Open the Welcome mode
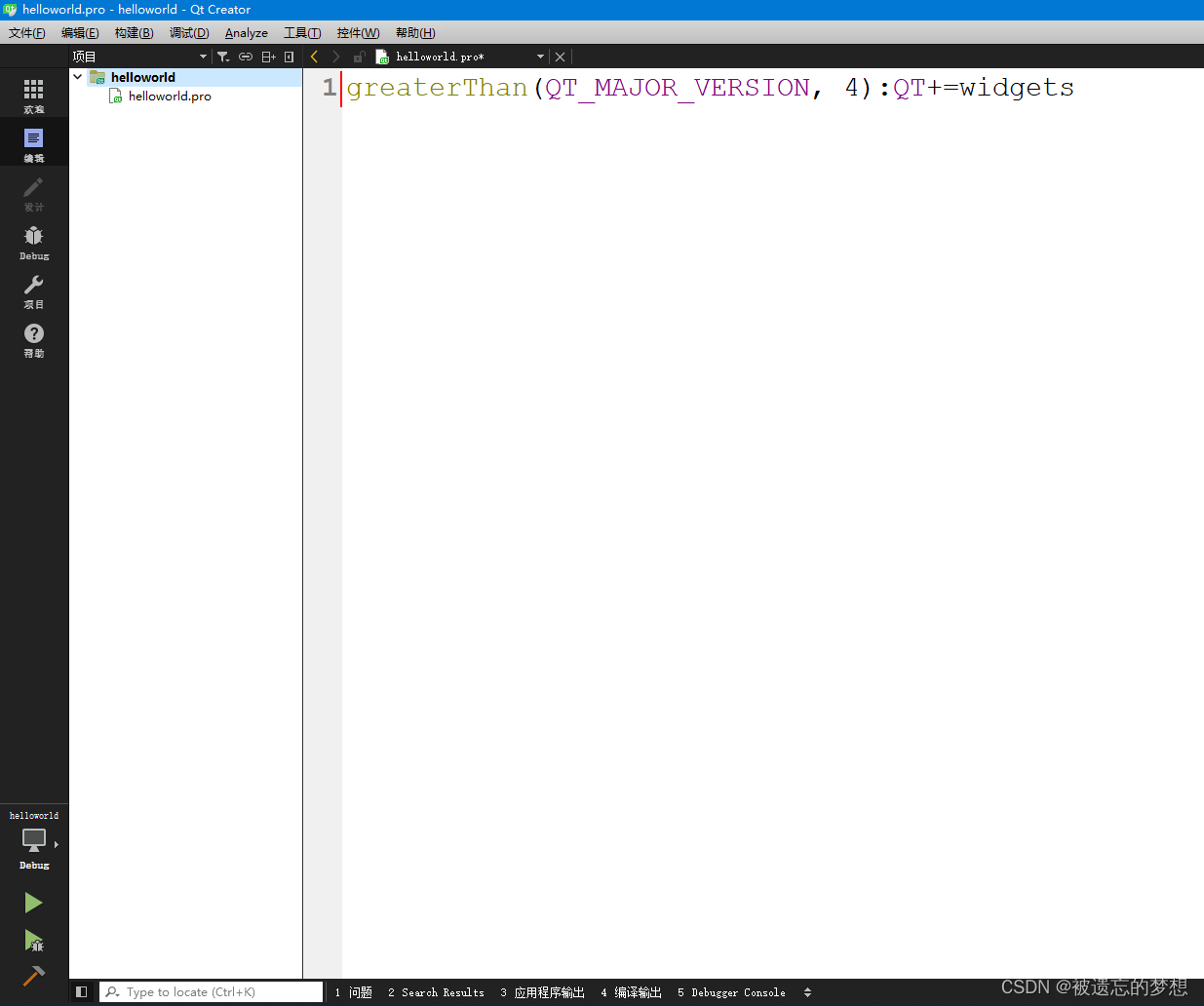1204x1006 pixels. tap(34, 96)
